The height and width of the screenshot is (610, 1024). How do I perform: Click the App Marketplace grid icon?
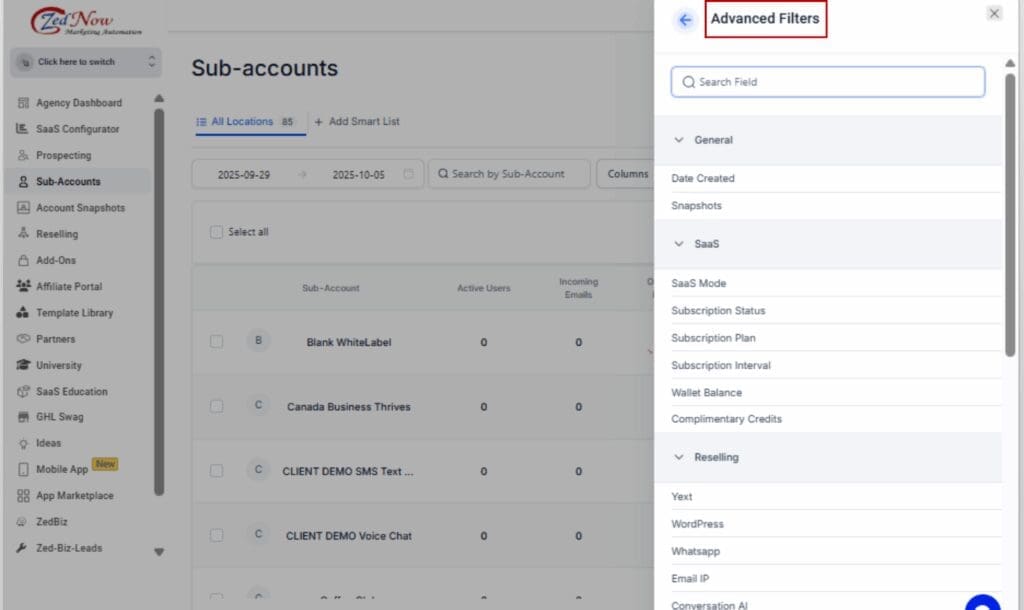[x=23, y=496]
